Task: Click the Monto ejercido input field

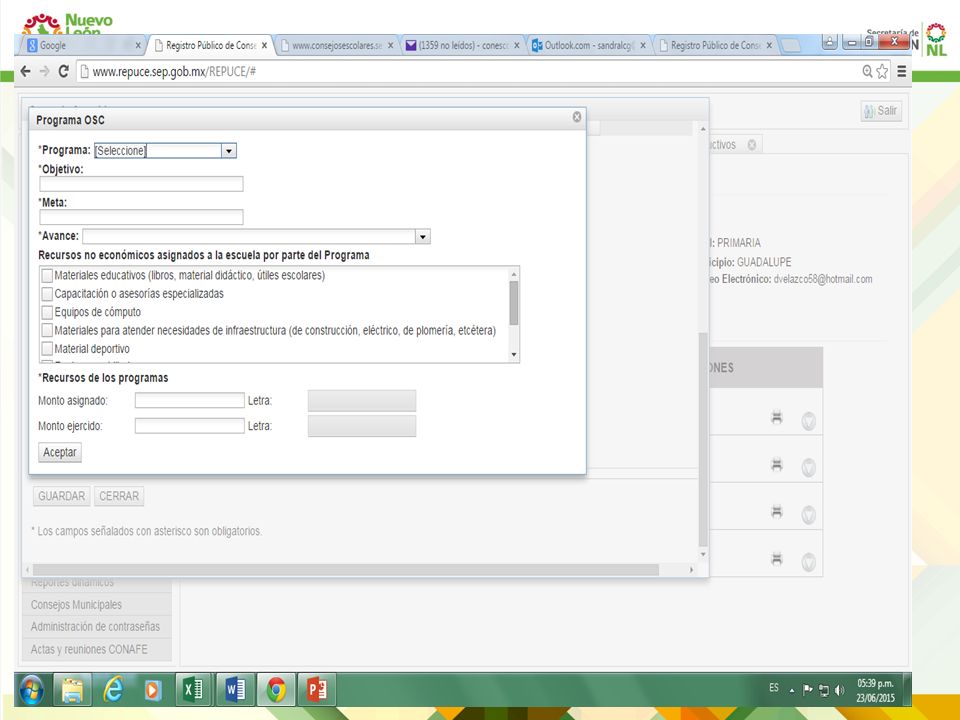Action: [190, 426]
